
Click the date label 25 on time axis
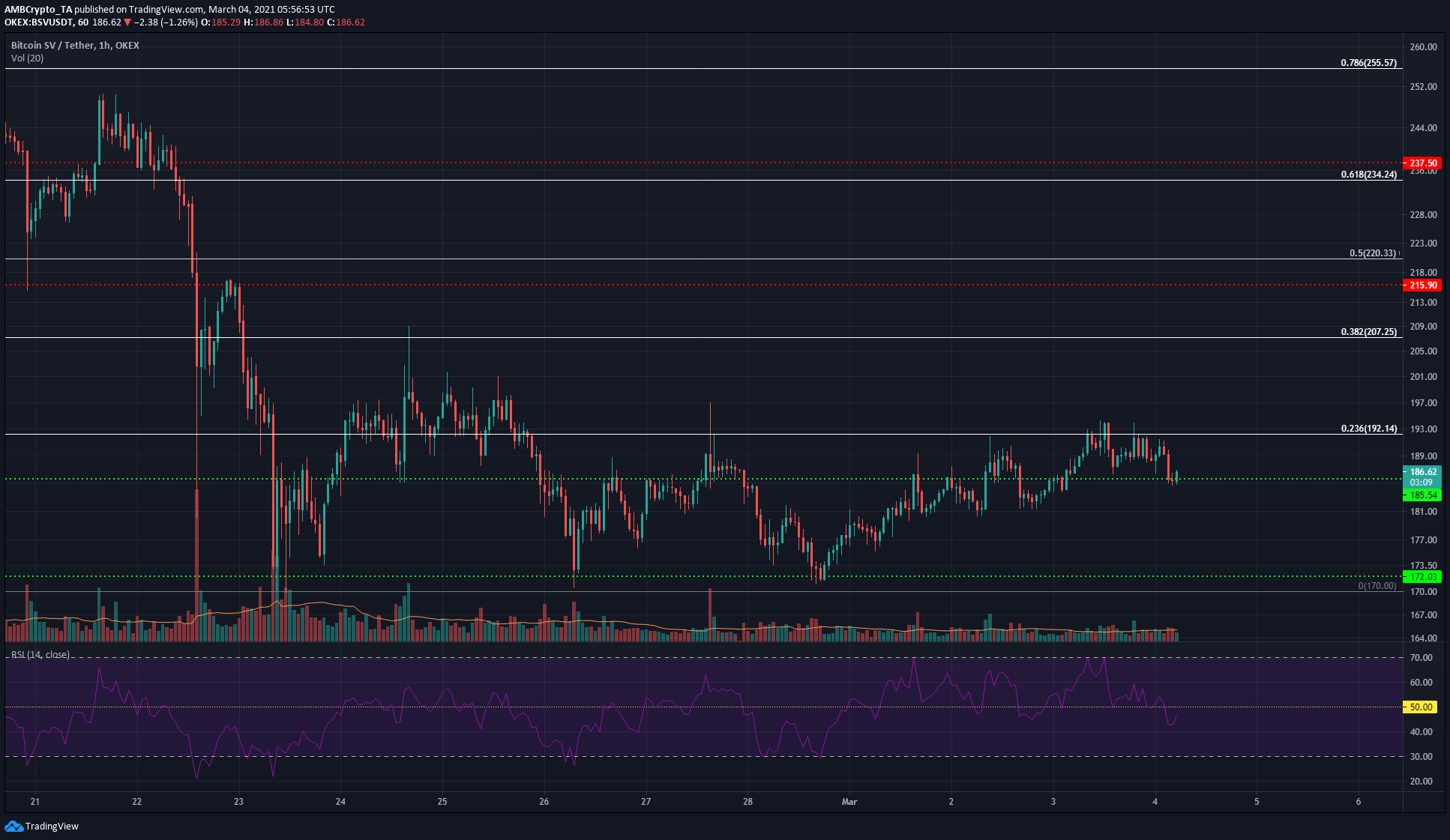point(442,802)
